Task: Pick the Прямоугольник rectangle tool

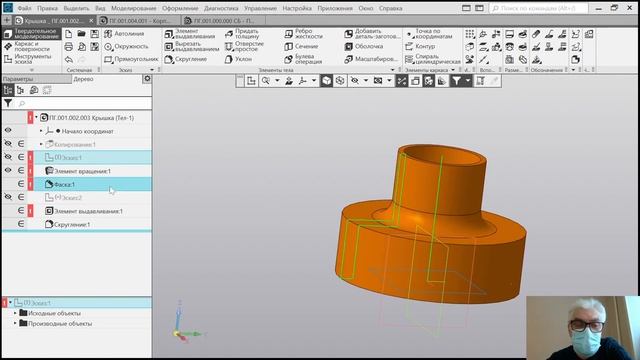Action: pyautogui.click(x=131, y=59)
